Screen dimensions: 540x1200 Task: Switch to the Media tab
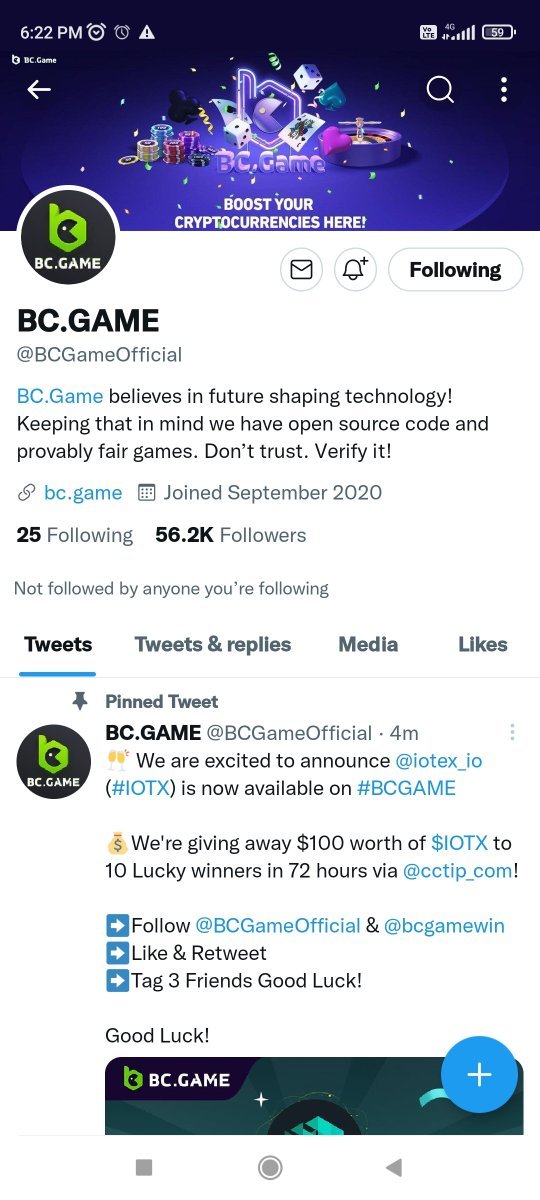tap(368, 645)
